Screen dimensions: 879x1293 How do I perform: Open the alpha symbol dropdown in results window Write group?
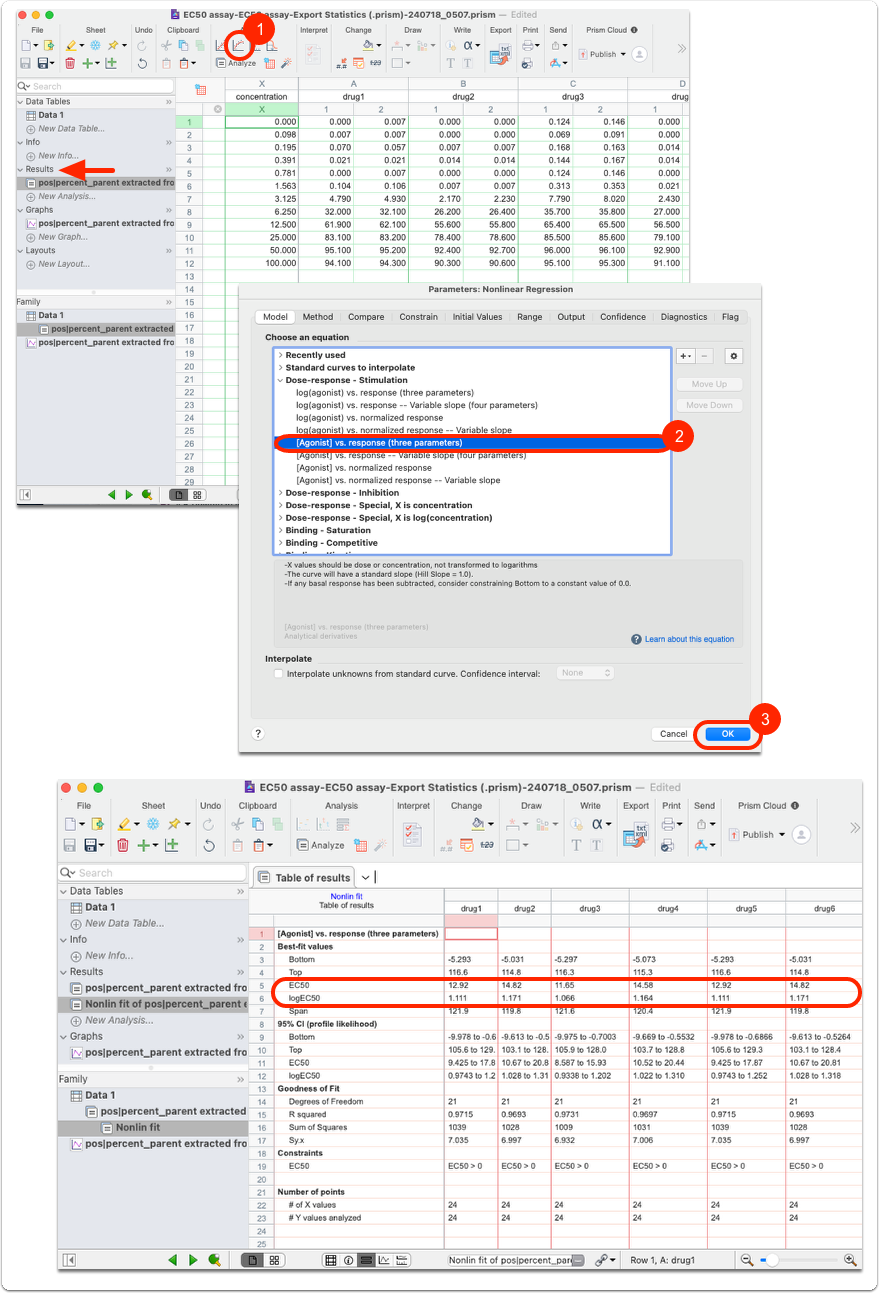point(601,824)
